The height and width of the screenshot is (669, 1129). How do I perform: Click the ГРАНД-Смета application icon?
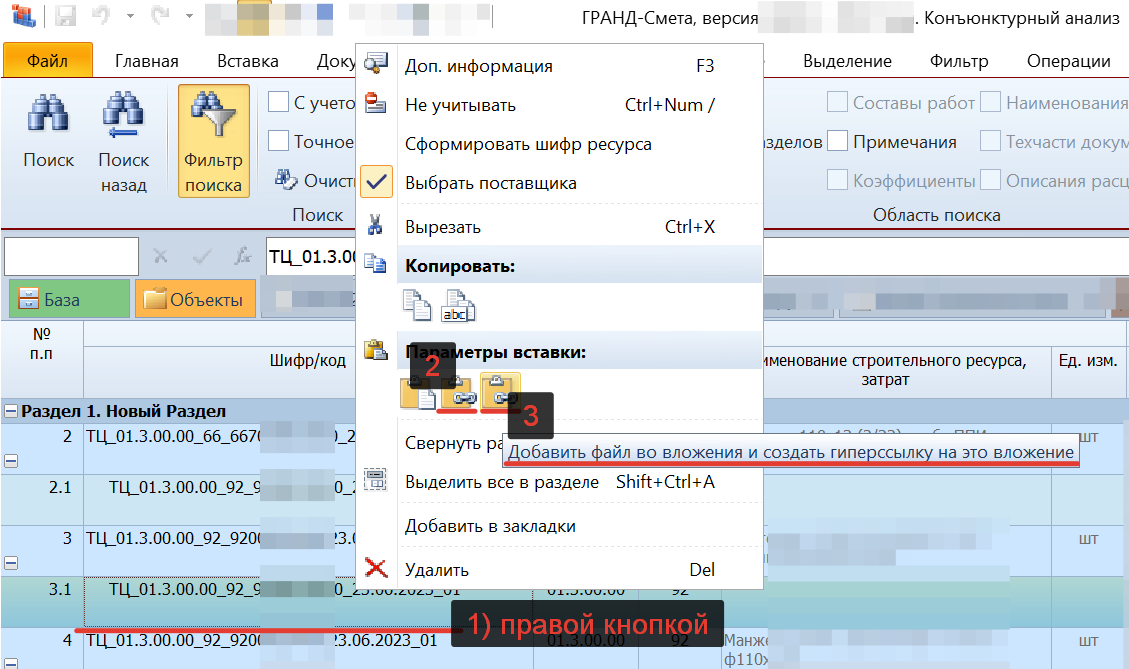point(22,16)
